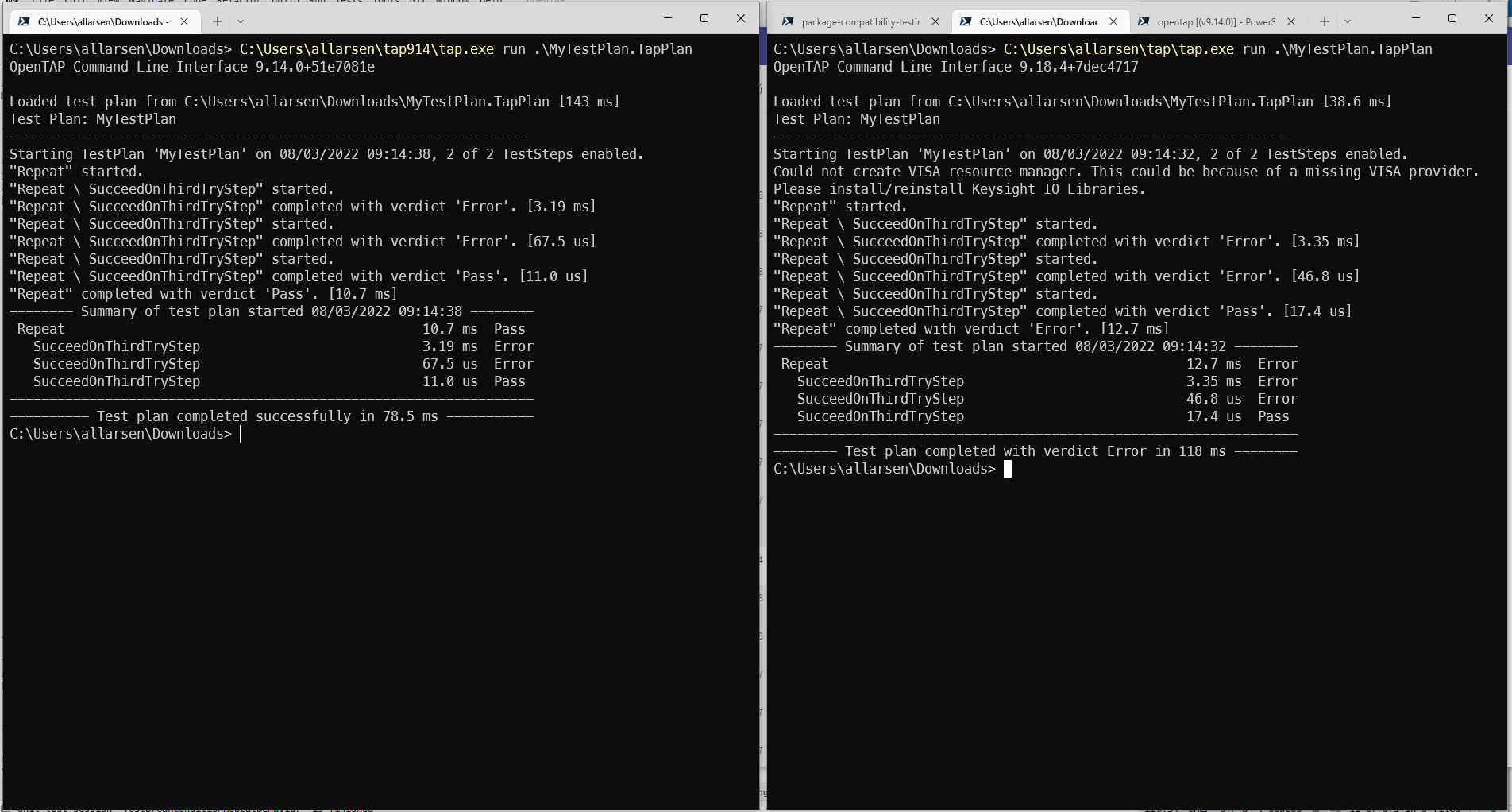The height and width of the screenshot is (812, 1512).
Task: Click the minimize icon of the left terminal window
Action: point(668,17)
